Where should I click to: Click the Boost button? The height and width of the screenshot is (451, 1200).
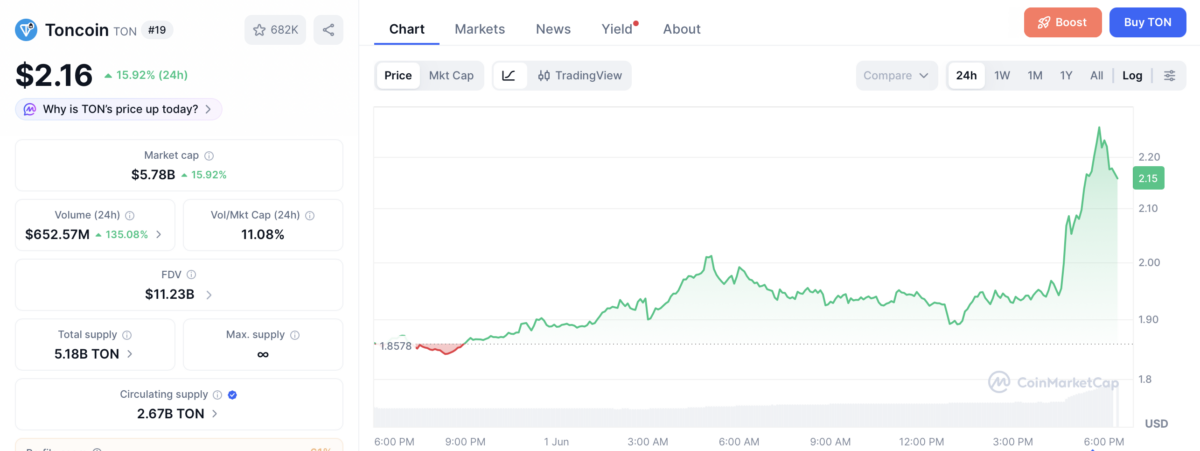pyautogui.click(x=1063, y=22)
